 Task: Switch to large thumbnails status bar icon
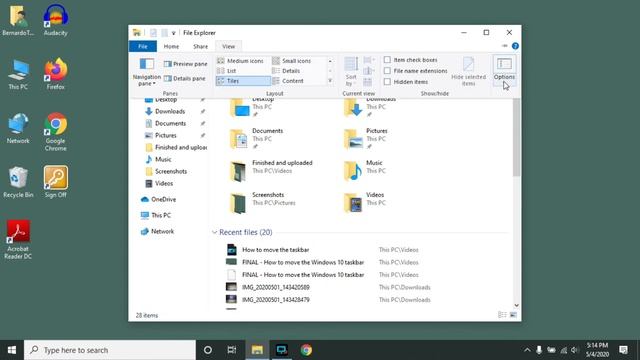[x=513, y=315]
